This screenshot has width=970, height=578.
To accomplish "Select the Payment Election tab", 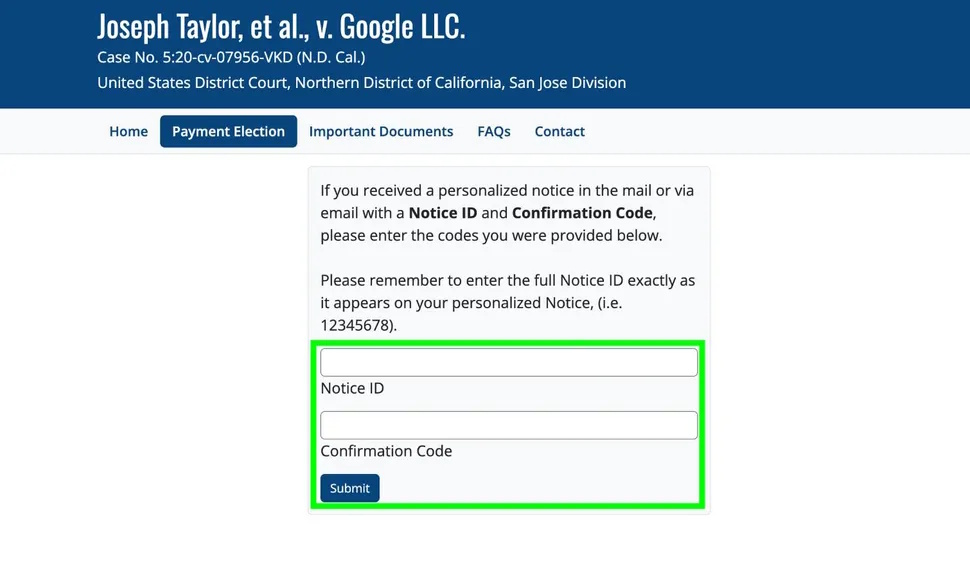I will 228,131.
